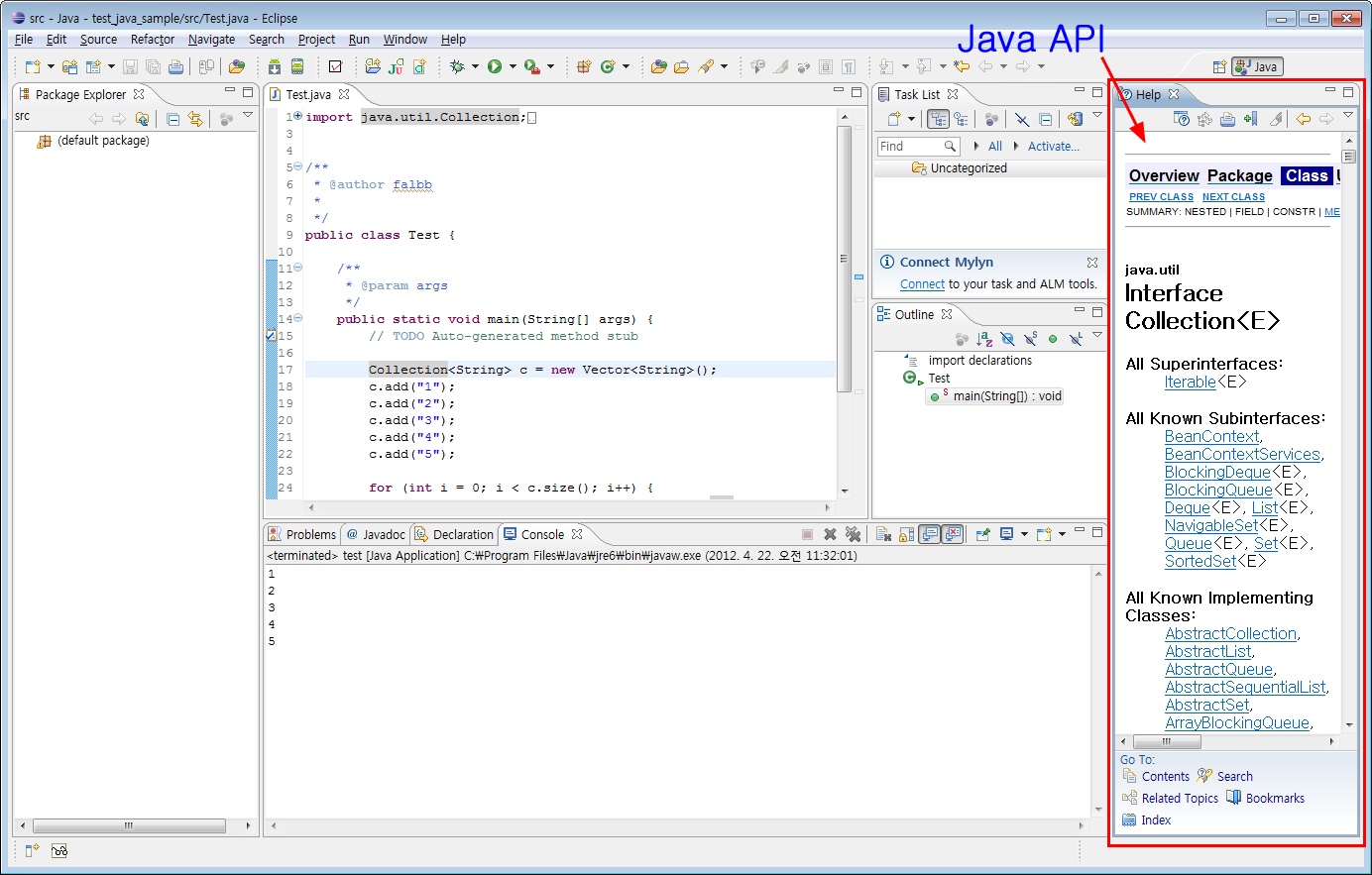Toggle Hide Static Members in Outline
Viewport: 1372px width, 875px height.
pos(1031,339)
